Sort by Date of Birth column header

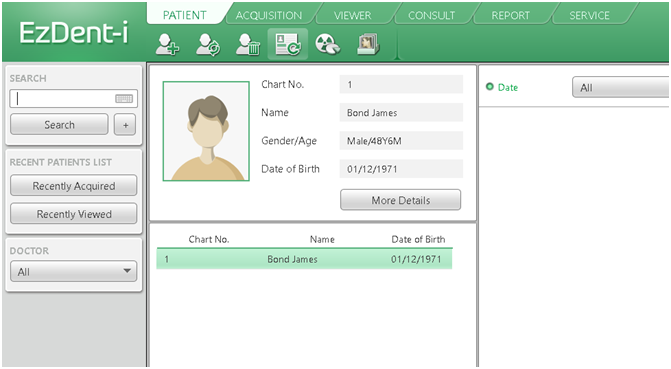point(418,239)
